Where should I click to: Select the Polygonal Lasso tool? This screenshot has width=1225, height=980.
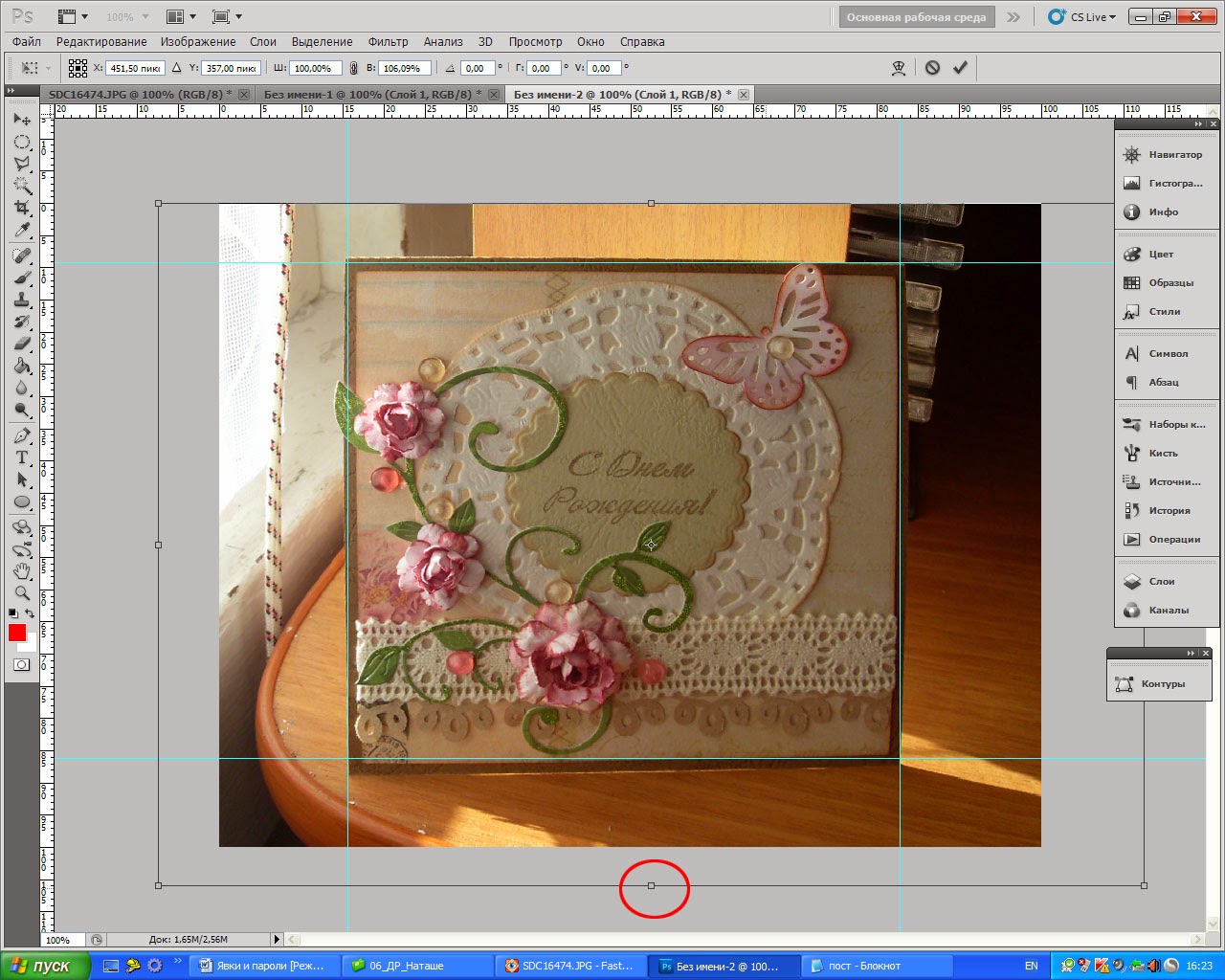click(x=22, y=164)
